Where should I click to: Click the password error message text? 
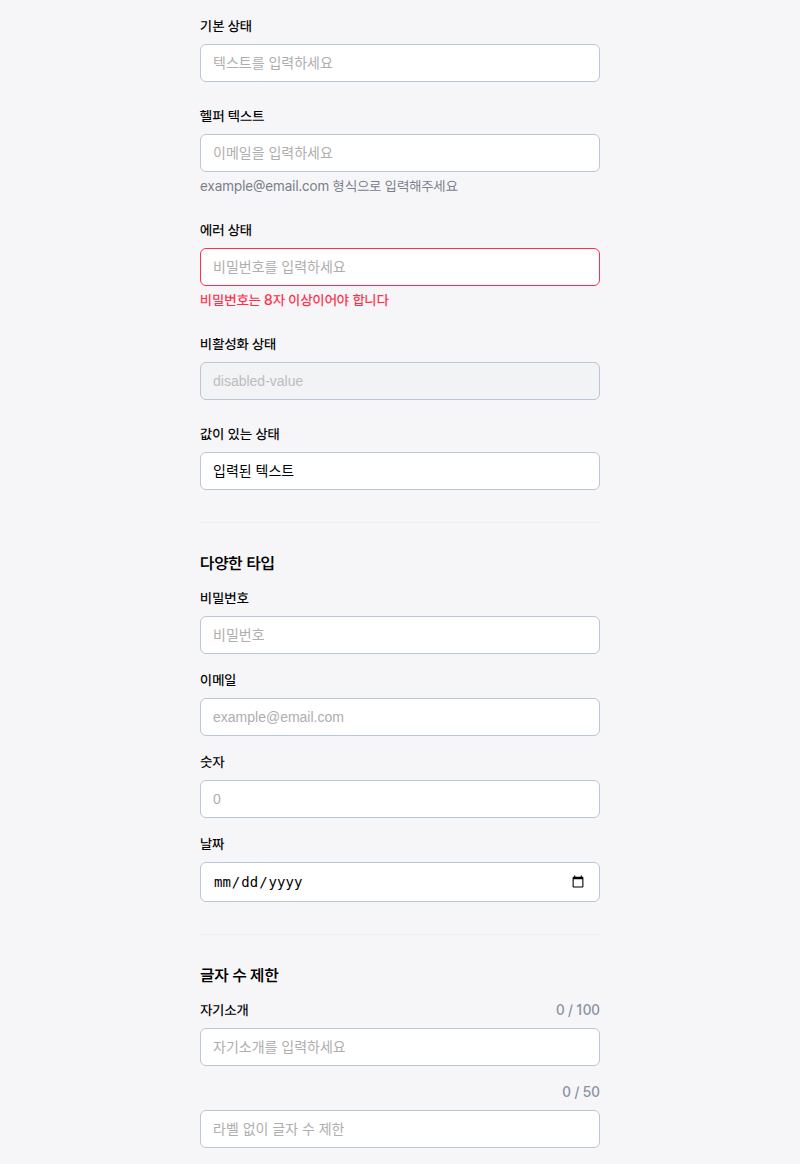pyautogui.click(x=294, y=300)
